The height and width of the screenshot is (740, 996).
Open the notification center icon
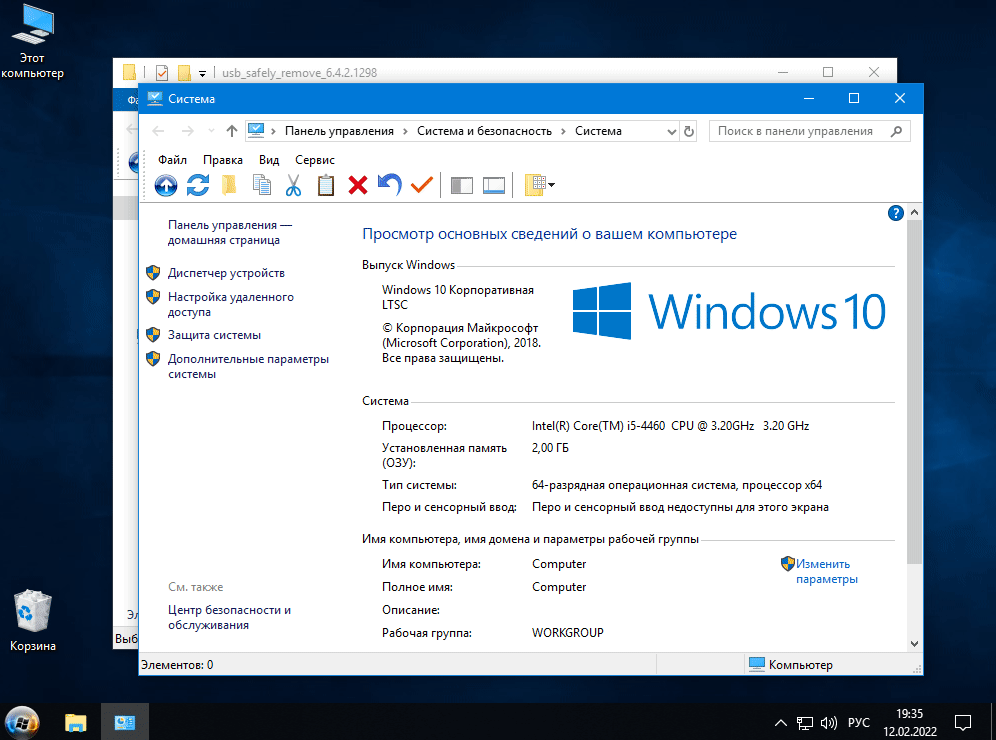click(x=963, y=723)
